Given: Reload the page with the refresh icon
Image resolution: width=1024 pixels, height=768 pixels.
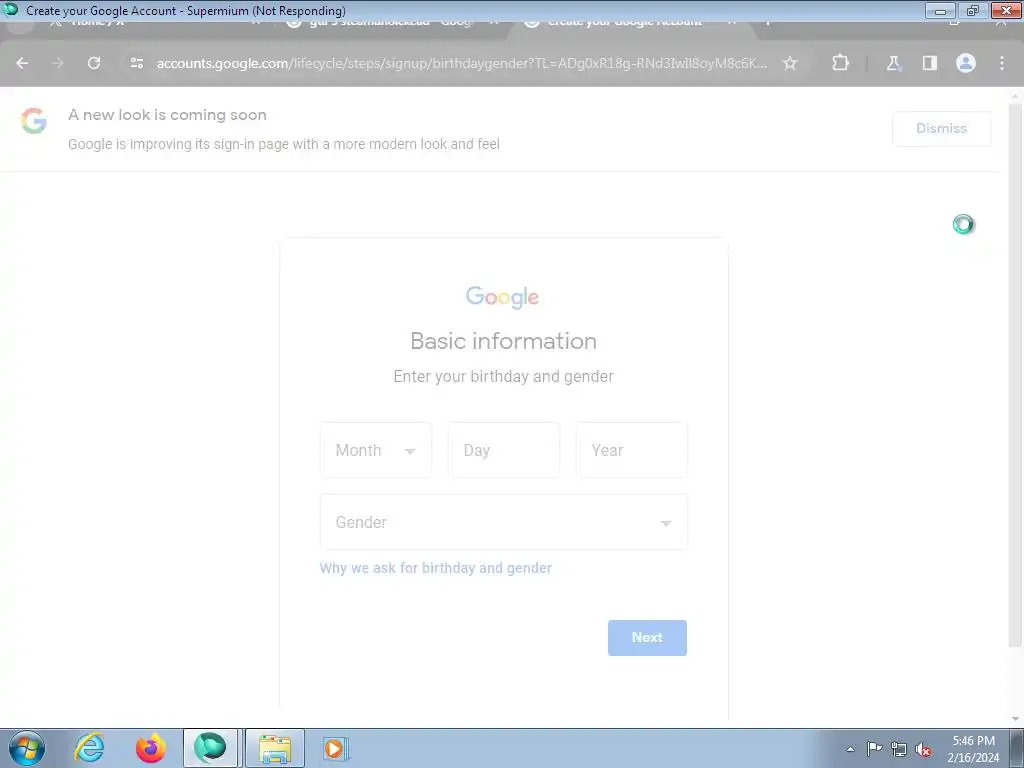Looking at the screenshot, I should point(94,63).
